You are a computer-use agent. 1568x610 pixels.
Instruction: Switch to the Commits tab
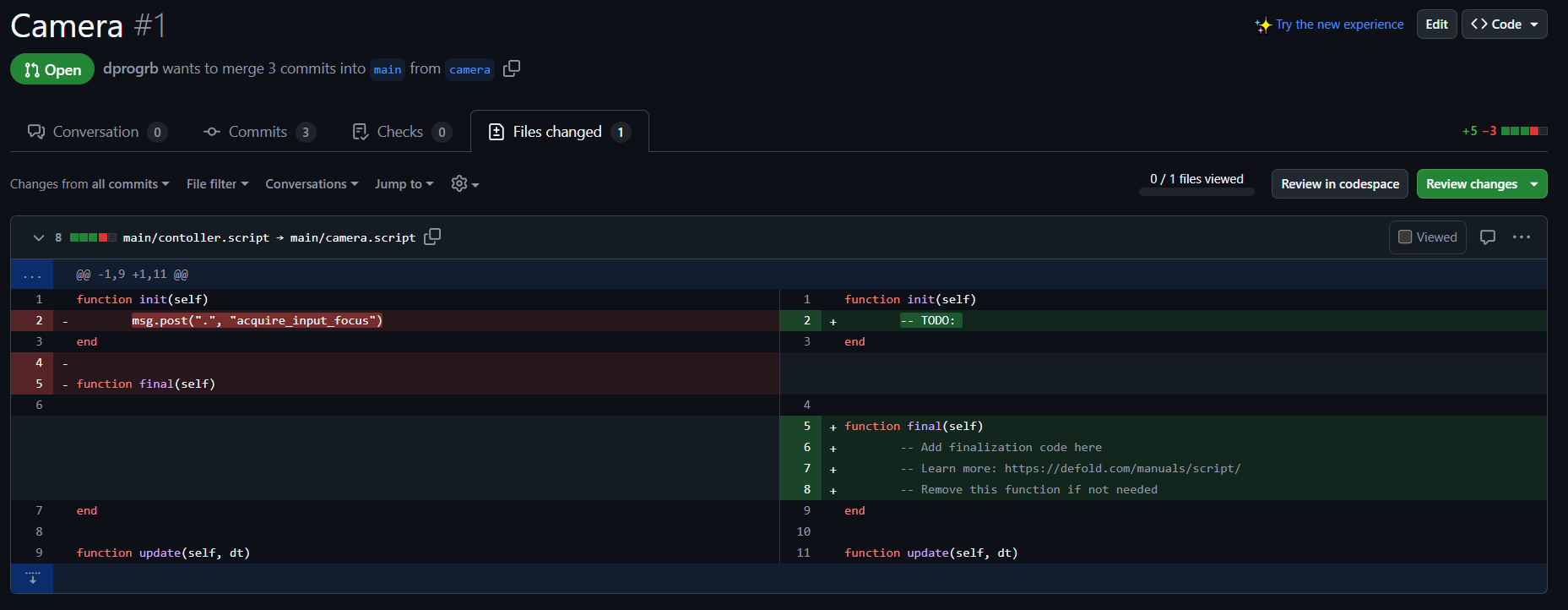coord(259,132)
